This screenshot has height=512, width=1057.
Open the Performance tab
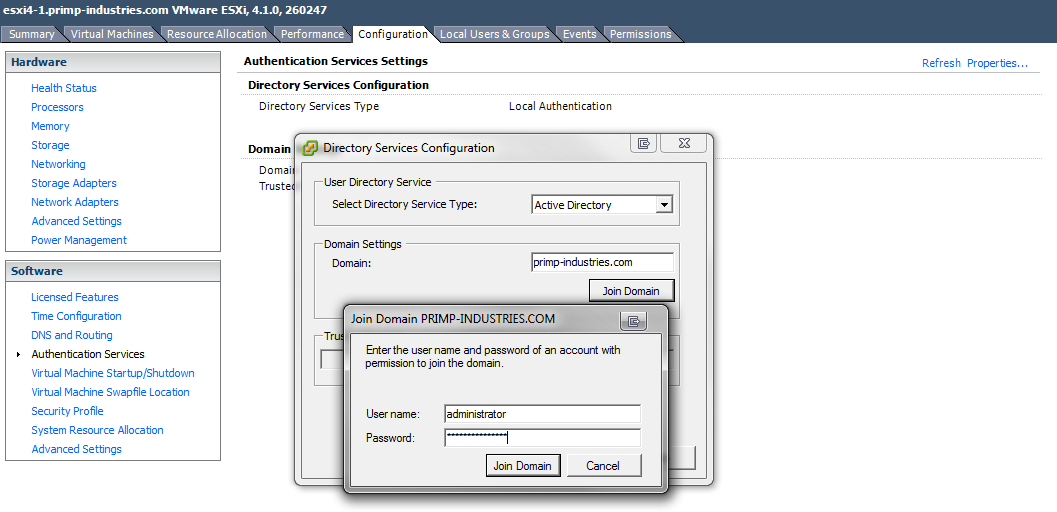tap(312, 34)
